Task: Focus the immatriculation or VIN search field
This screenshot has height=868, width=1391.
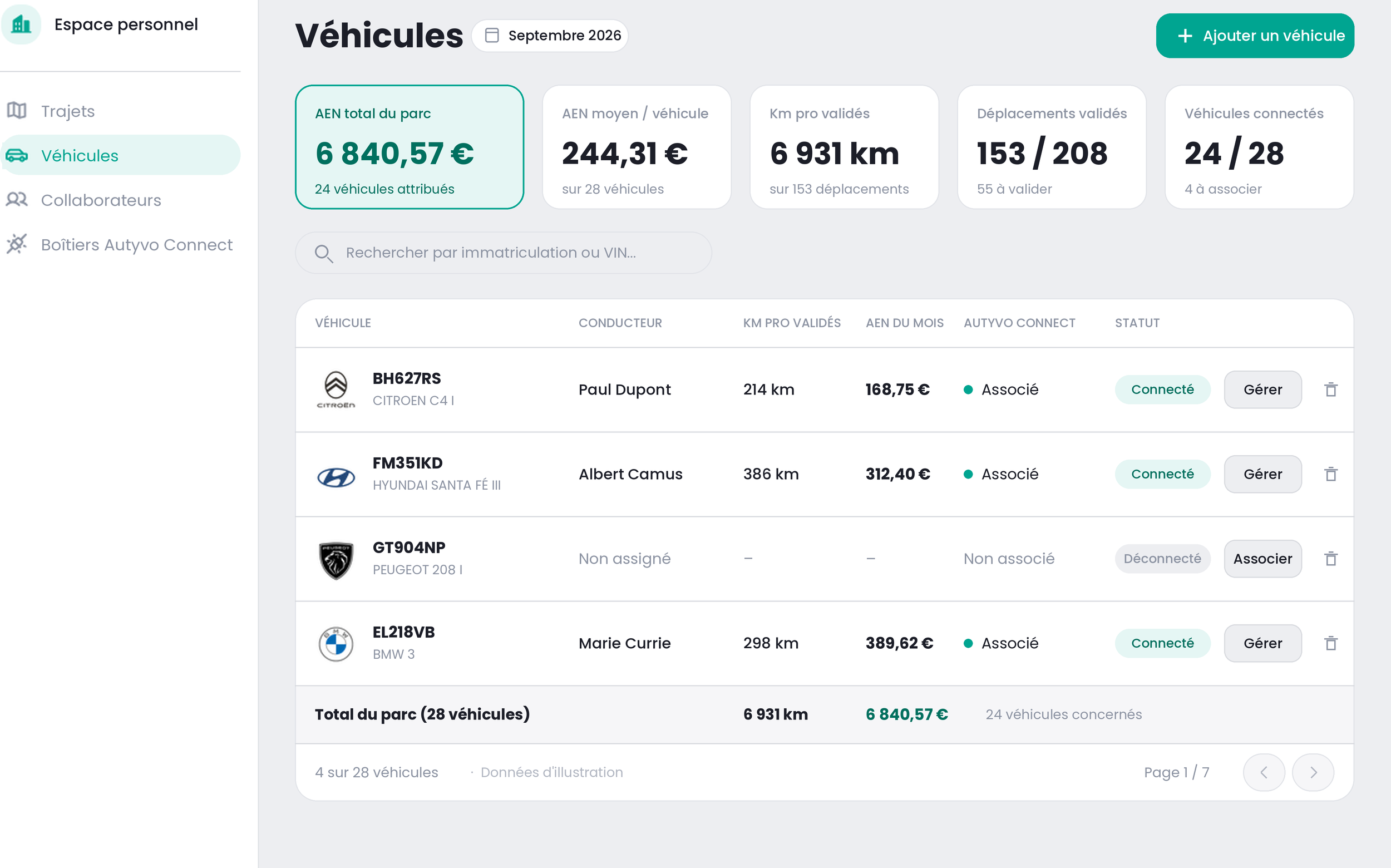Action: (504, 253)
